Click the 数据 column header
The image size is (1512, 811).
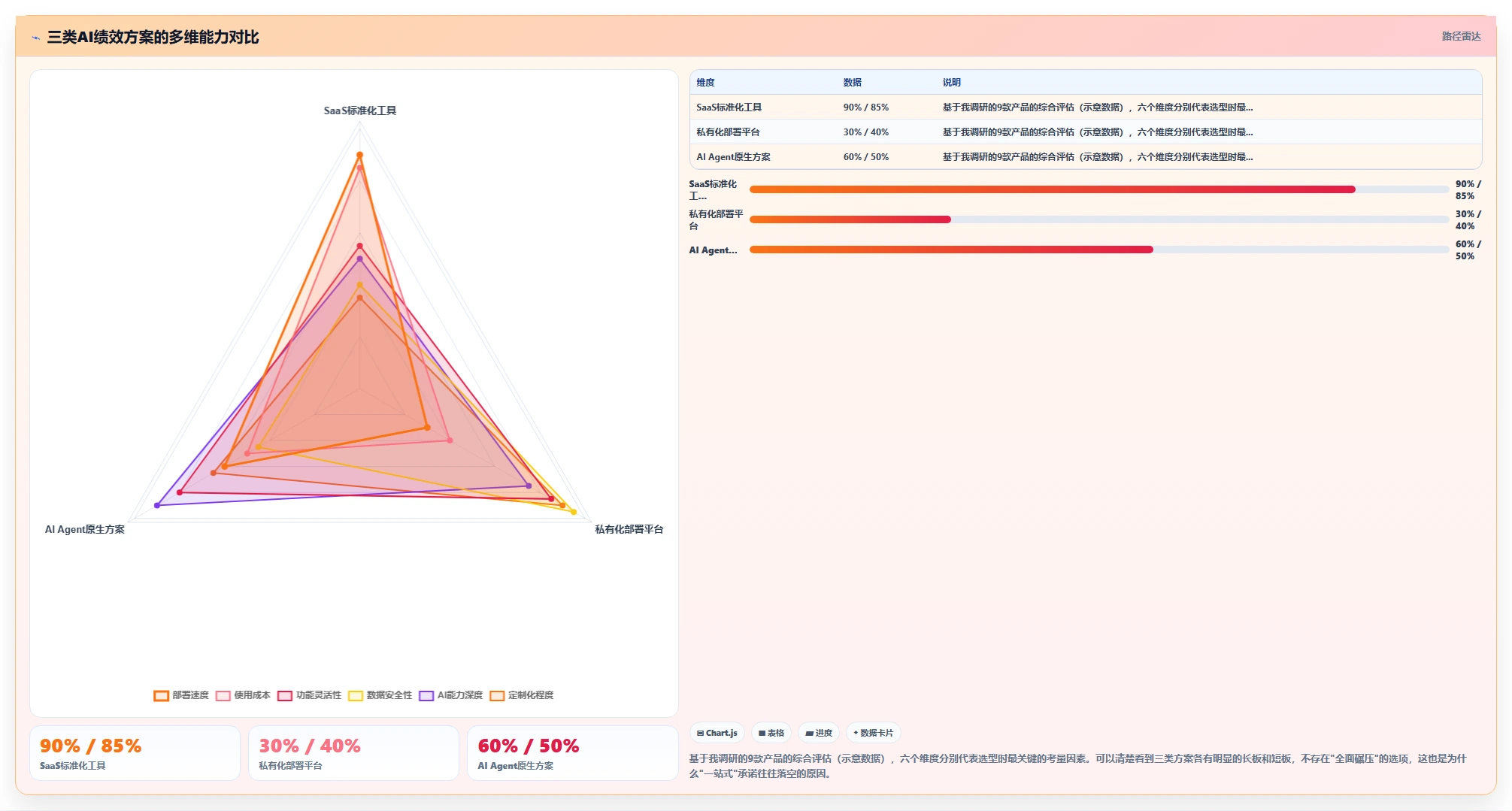pyautogui.click(x=852, y=83)
